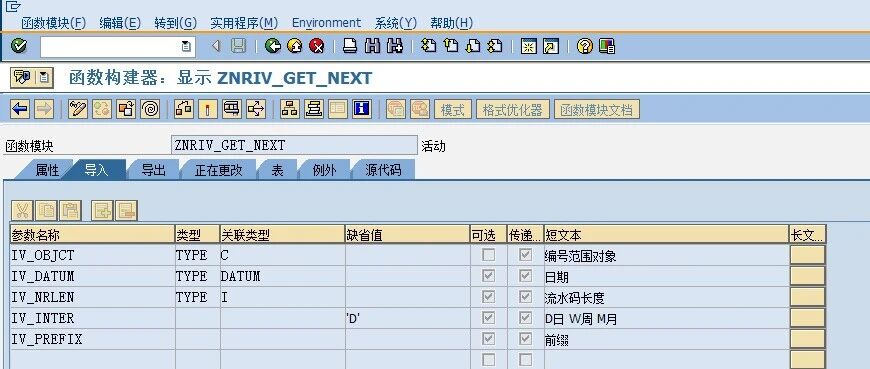
Task: Click the blue previous-object arrow icon
Action: tap(20, 109)
